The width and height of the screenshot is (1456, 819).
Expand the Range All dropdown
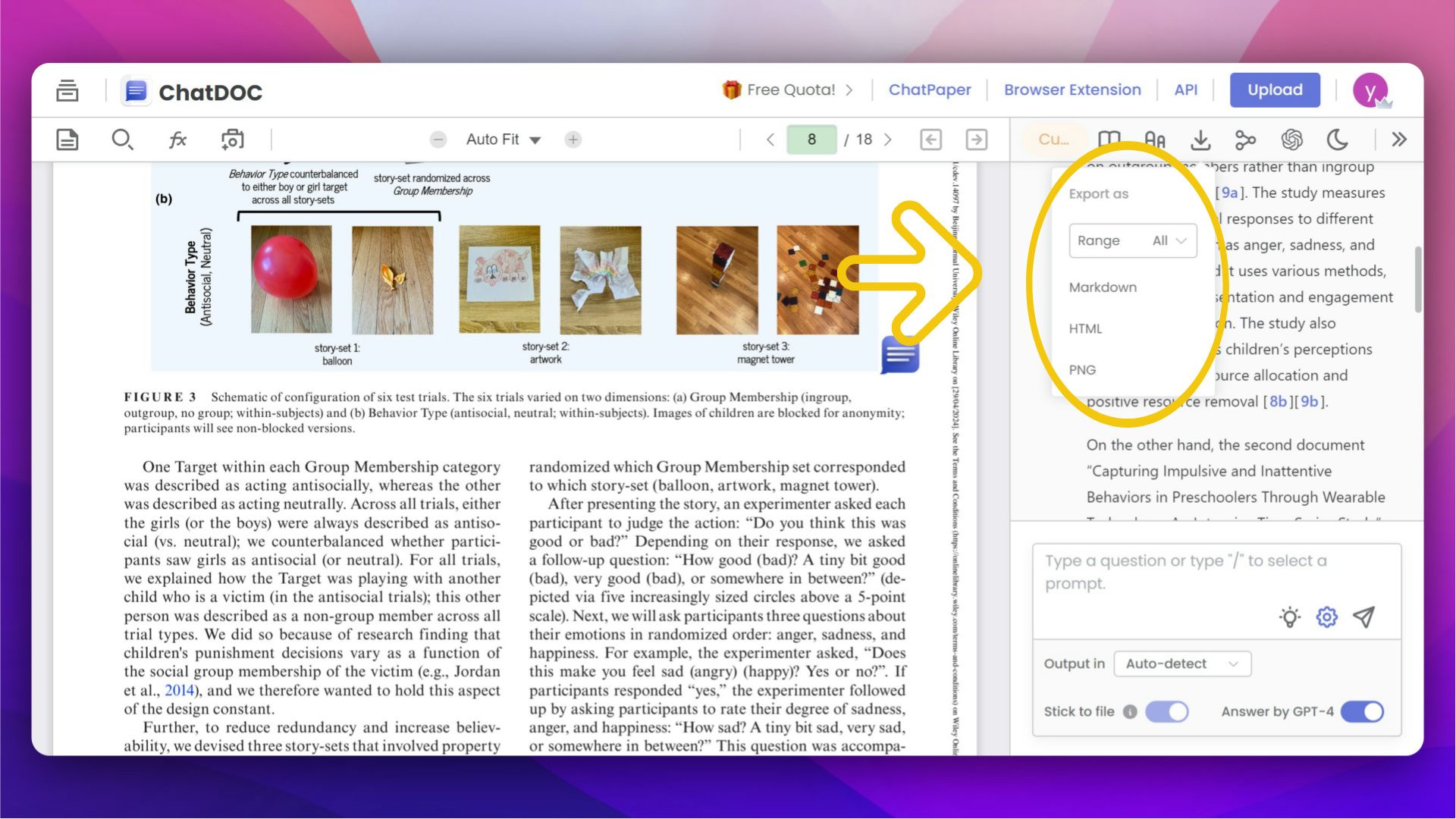pyautogui.click(x=1132, y=240)
